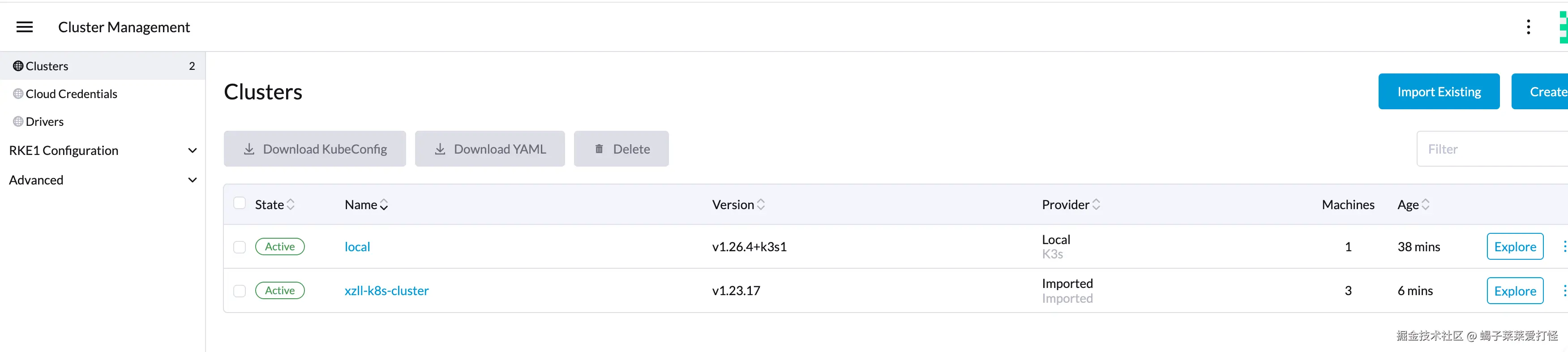Open the xzll-k8s-cluster link
Viewport: 1568px width, 352px height.
[x=386, y=291]
